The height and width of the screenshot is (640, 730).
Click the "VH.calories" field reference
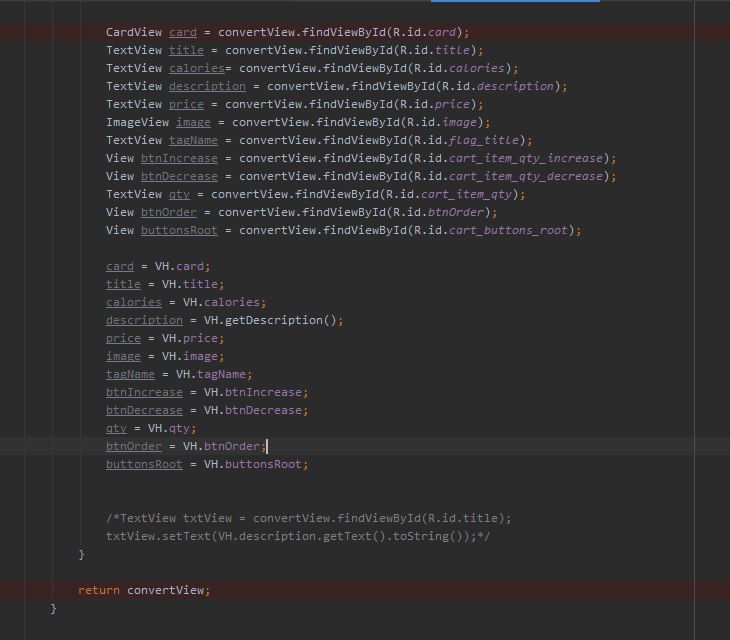pyautogui.click(x=221, y=303)
